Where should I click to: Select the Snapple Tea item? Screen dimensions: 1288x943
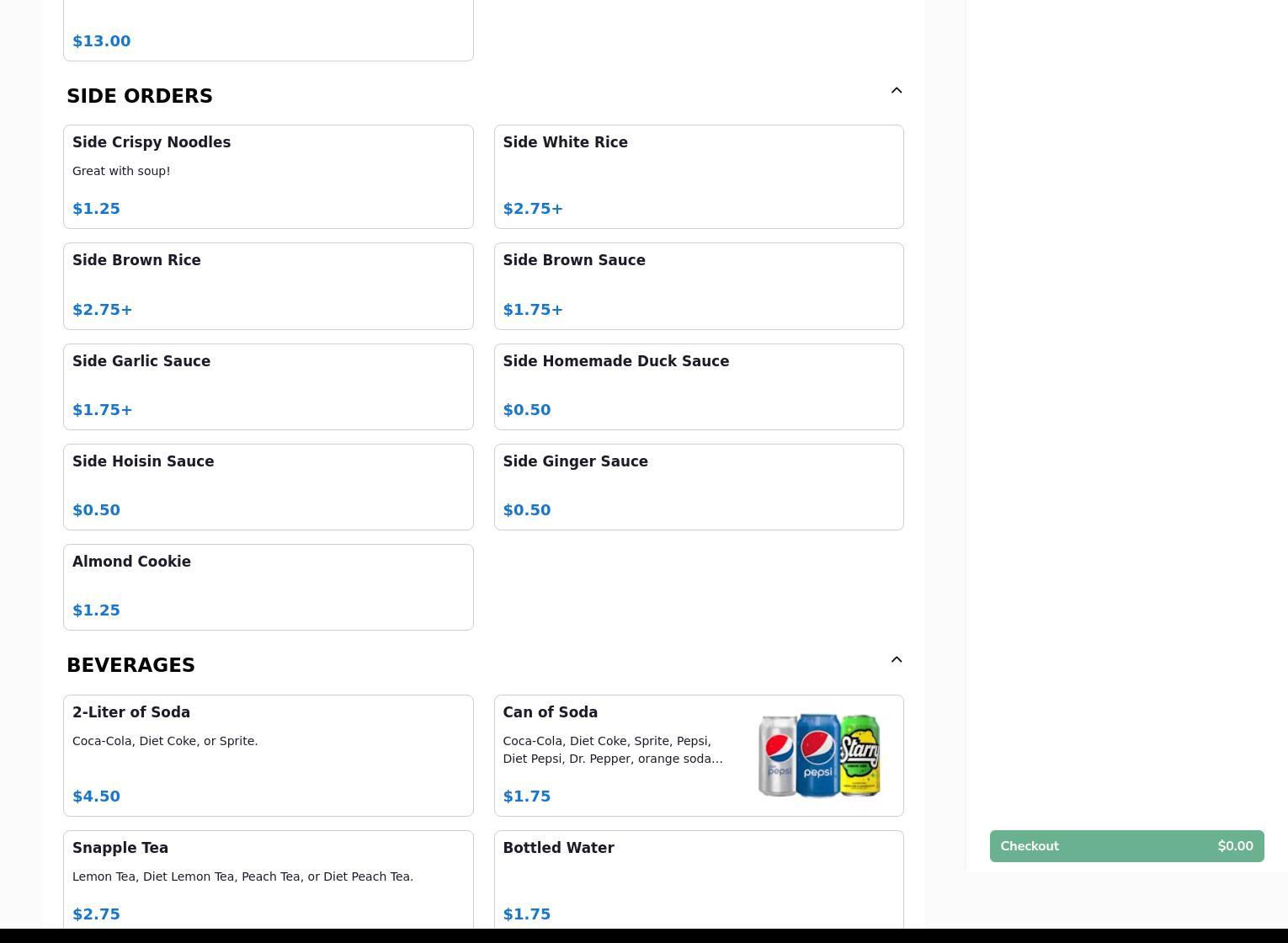tap(268, 880)
